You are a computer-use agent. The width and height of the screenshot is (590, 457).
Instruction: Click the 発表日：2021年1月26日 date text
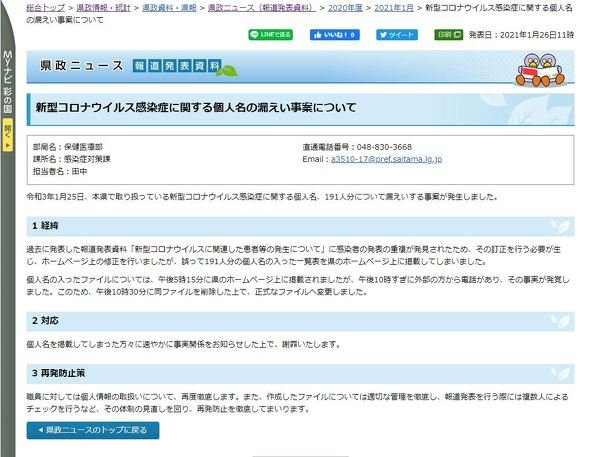[521, 35]
